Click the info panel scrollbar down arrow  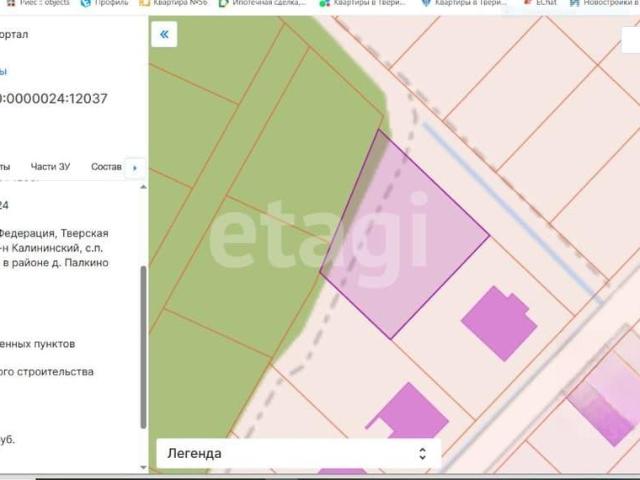(x=143, y=467)
